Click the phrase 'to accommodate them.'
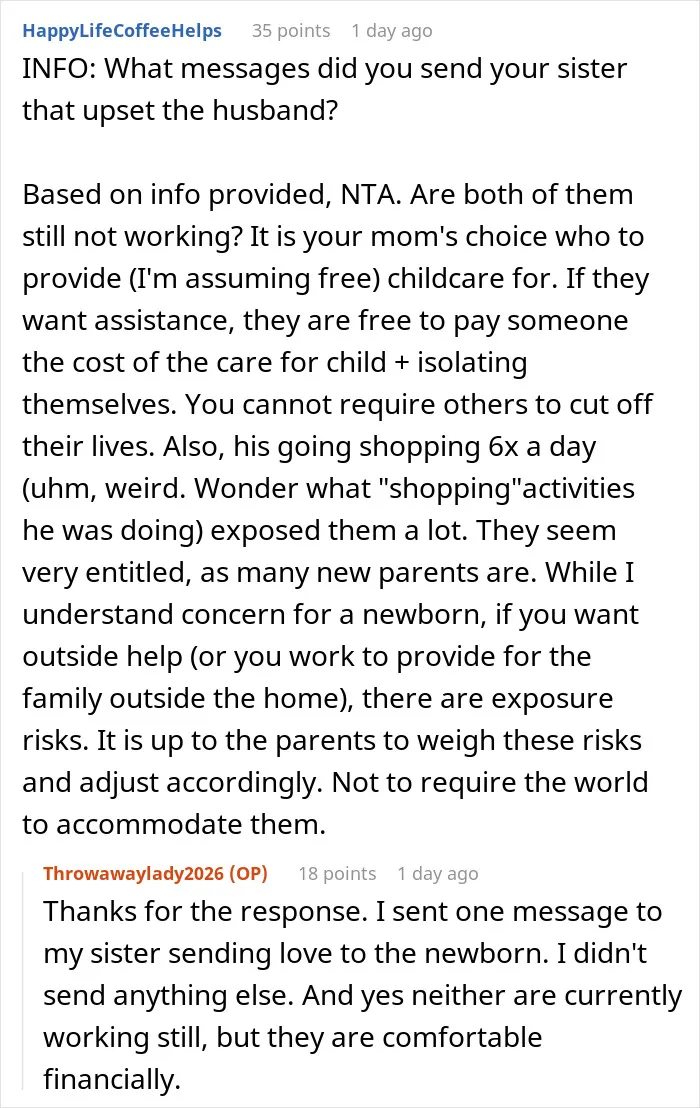 point(174,825)
